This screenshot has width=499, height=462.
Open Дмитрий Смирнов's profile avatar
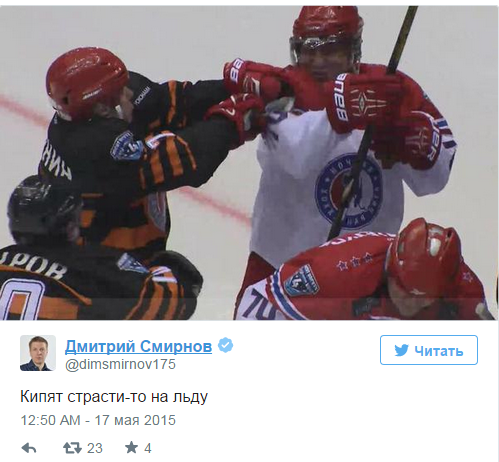(38, 353)
